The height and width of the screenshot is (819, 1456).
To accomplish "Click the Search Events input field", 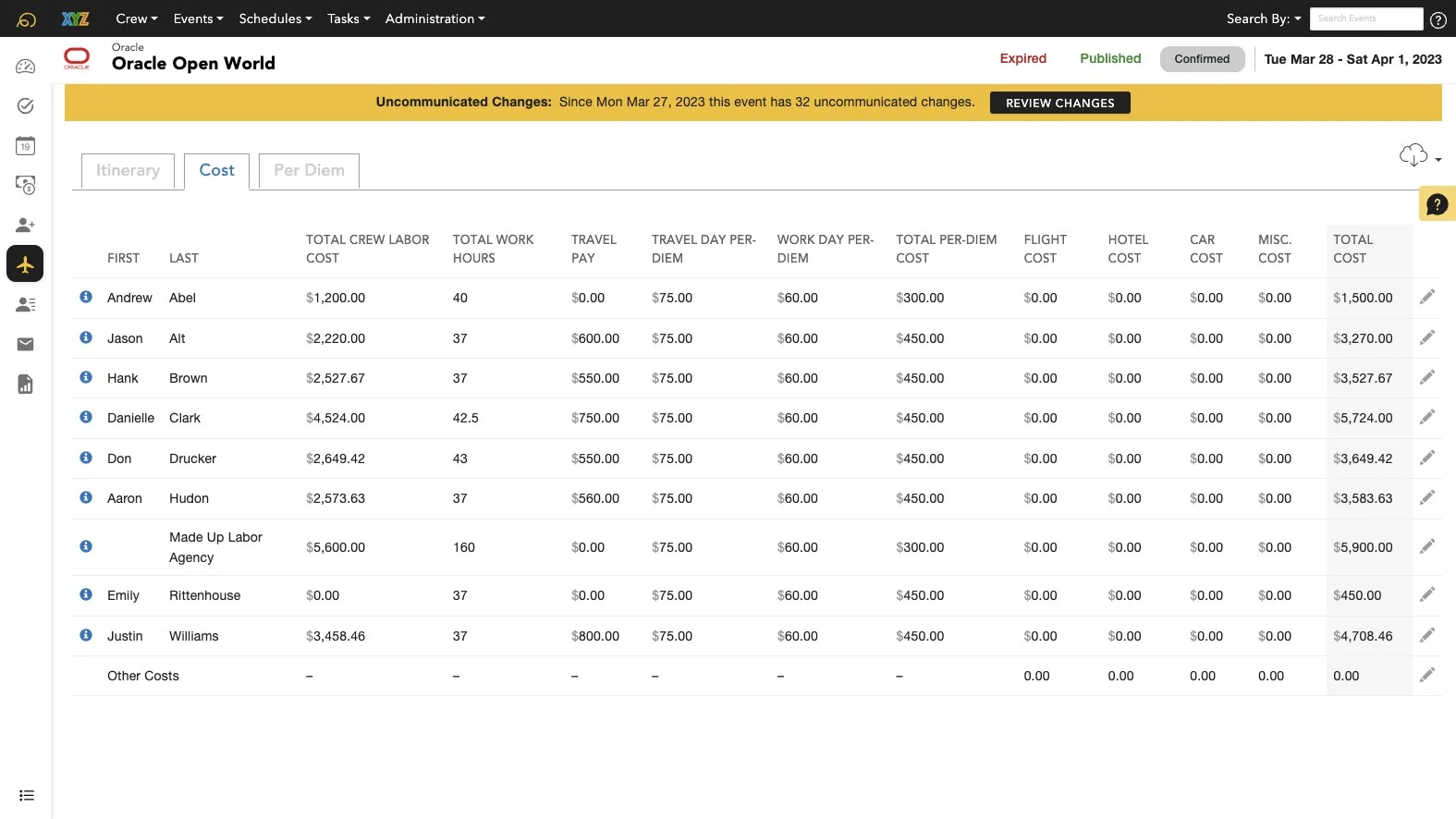I will coord(1366,18).
